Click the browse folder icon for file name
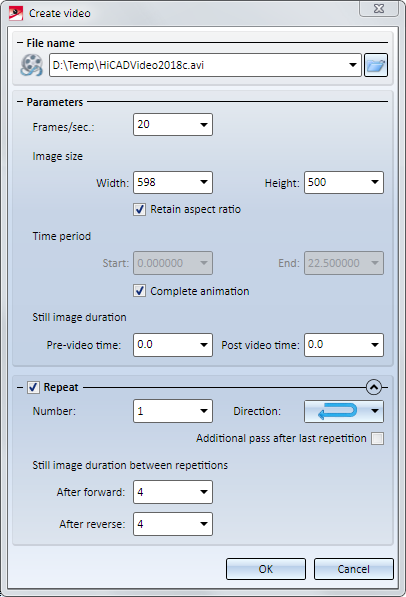Viewport: 406px width, 597px height. [x=376, y=65]
